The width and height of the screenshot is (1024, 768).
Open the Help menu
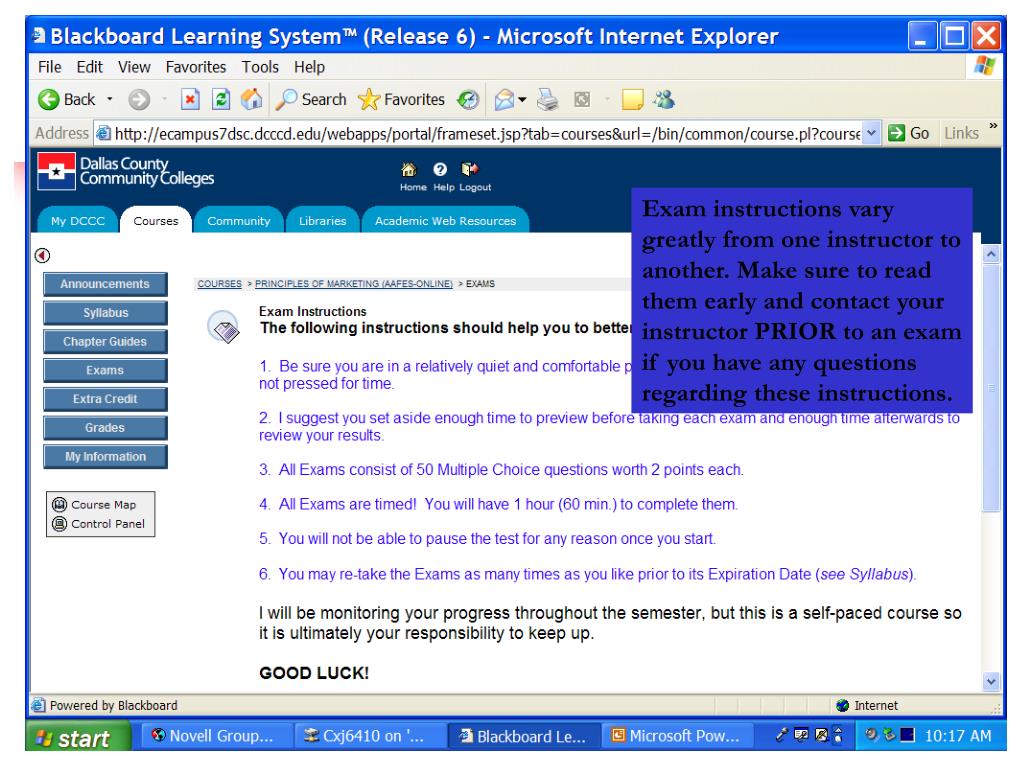coord(309,67)
